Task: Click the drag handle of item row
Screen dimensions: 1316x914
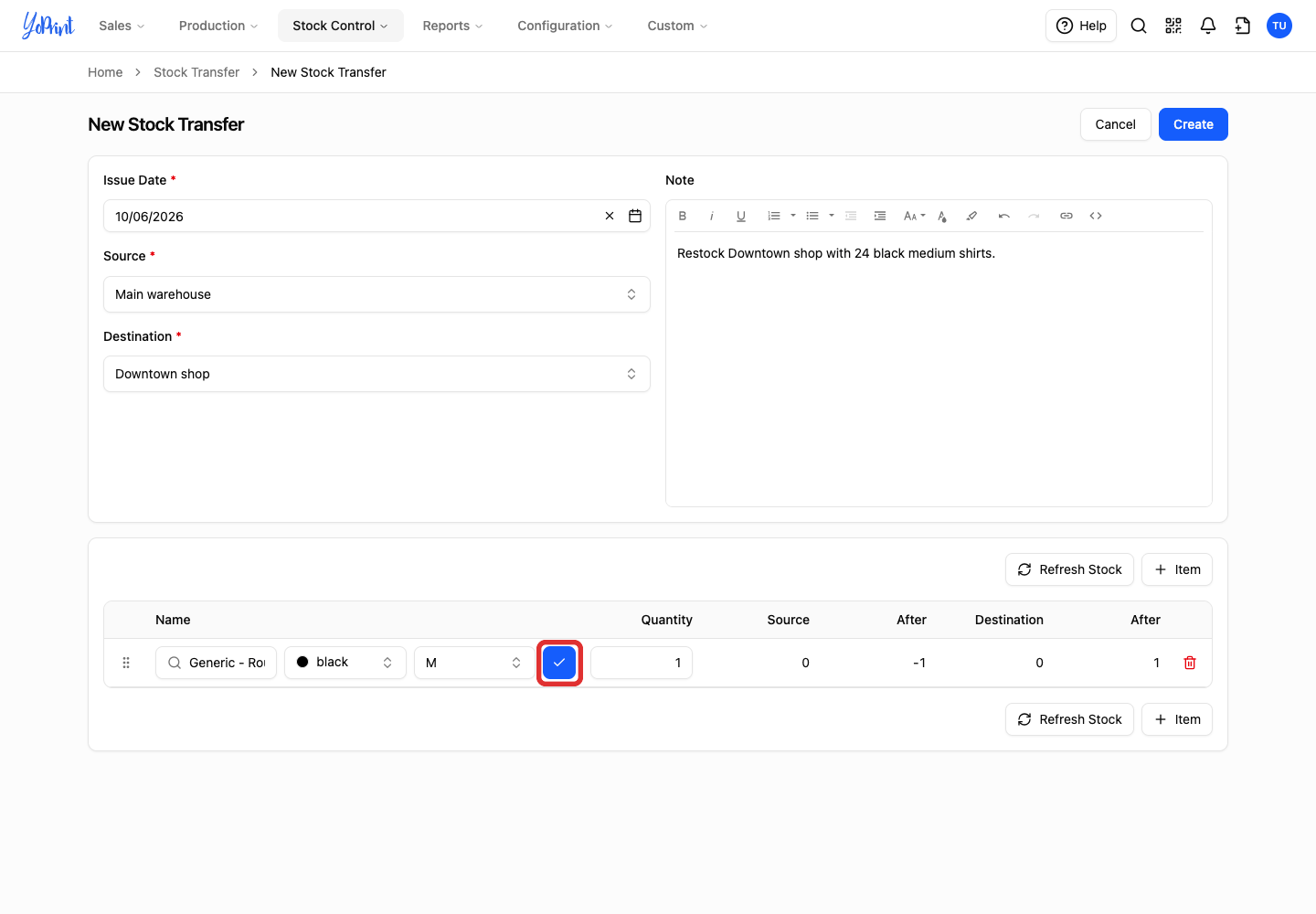Action: click(126, 663)
